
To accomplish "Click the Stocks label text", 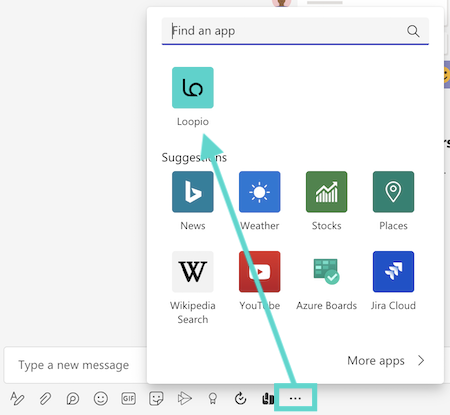I will (327, 226).
